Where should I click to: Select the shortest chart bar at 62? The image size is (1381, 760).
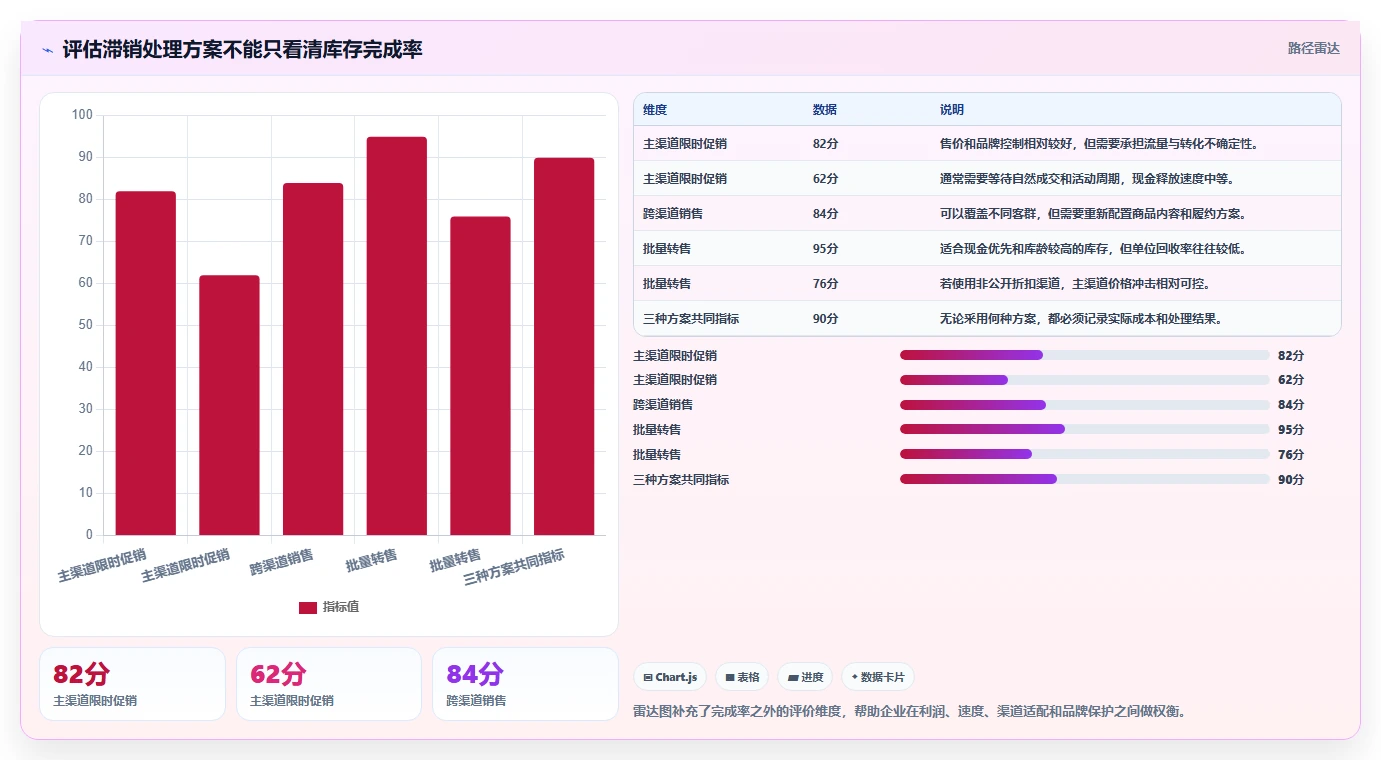229,405
